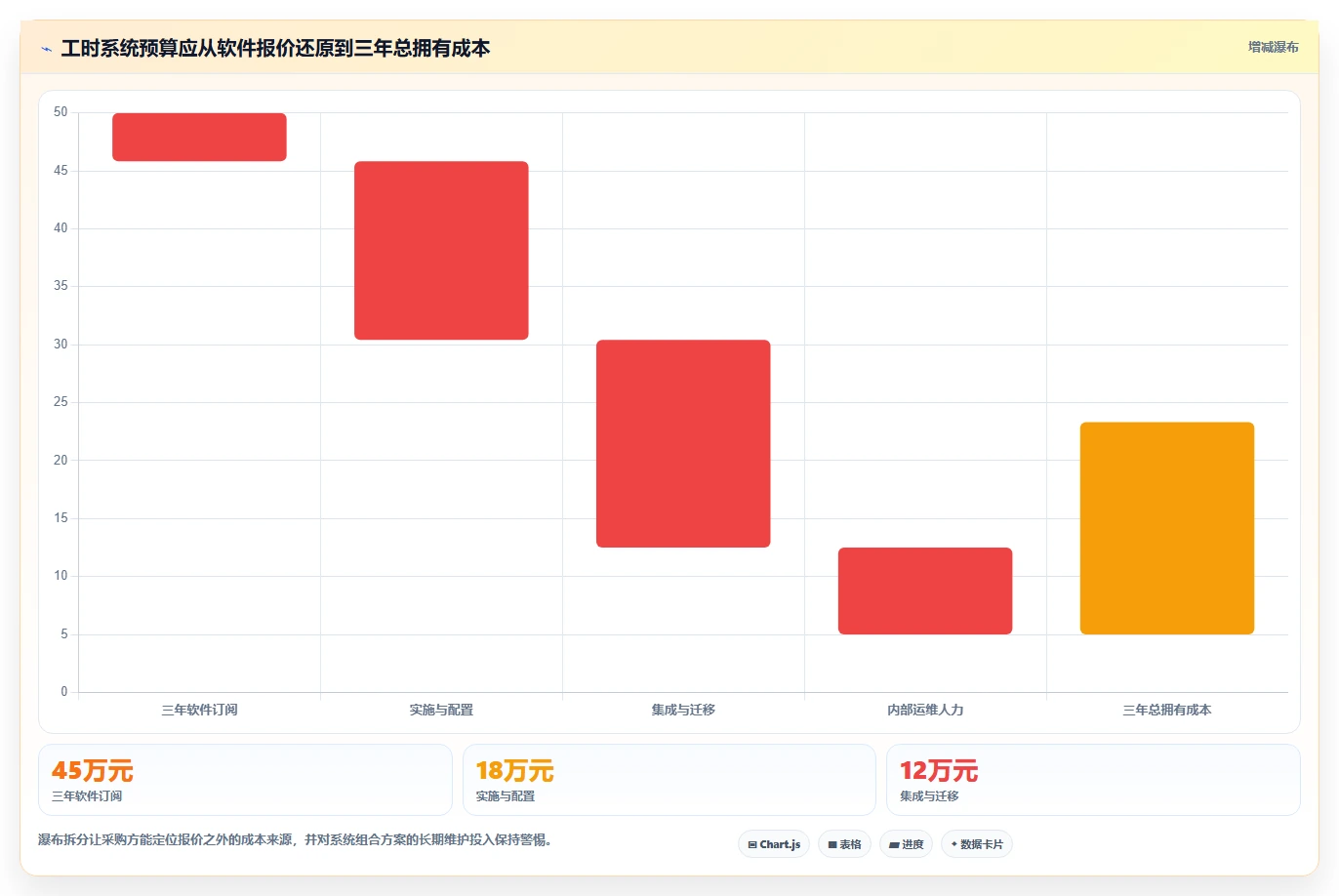Click the 进度 tag chip
This screenshot has width=1339, height=896.
click(x=906, y=844)
